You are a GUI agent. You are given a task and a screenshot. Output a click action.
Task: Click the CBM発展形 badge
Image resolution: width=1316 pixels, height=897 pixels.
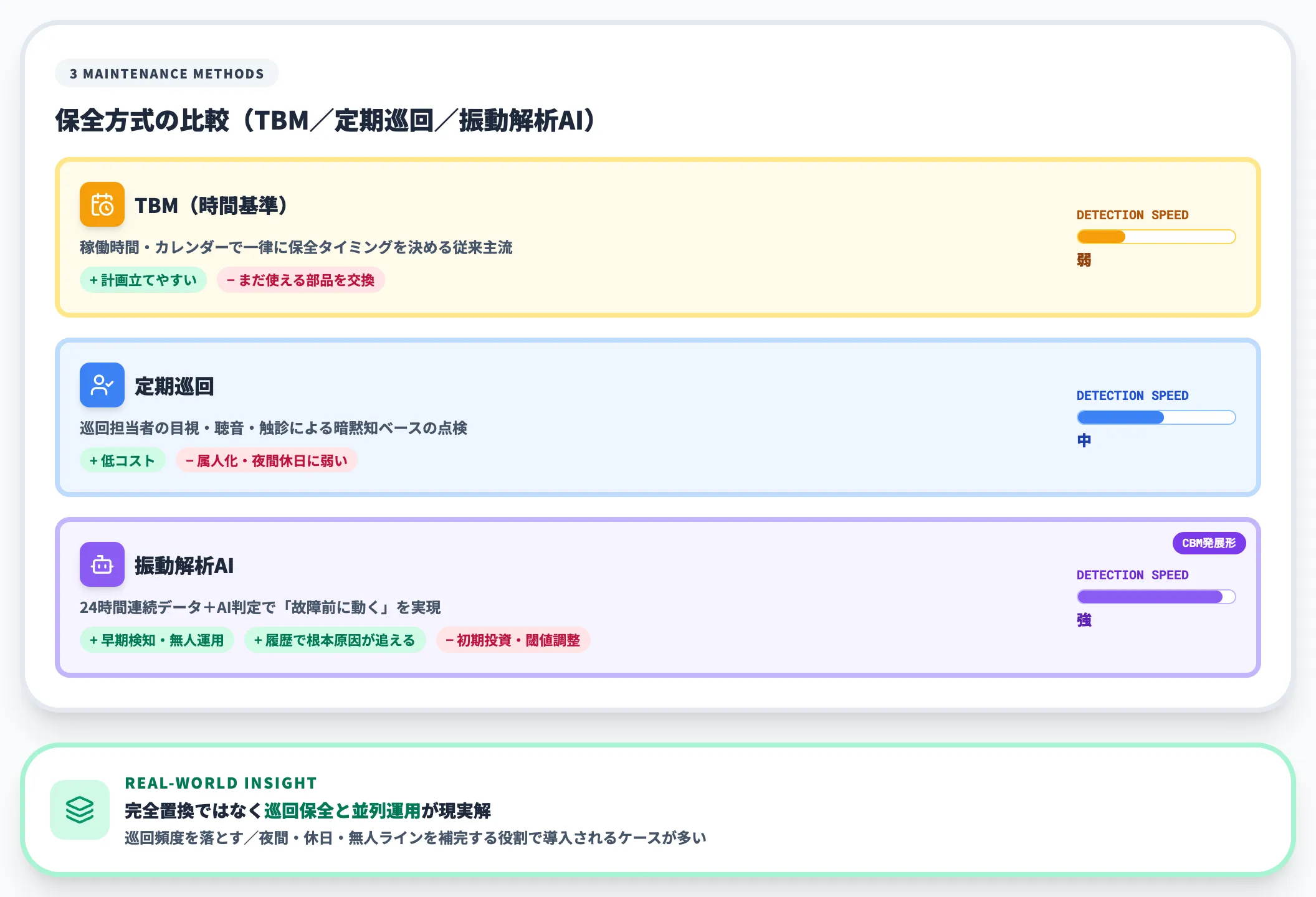(x=1209, y=543)
